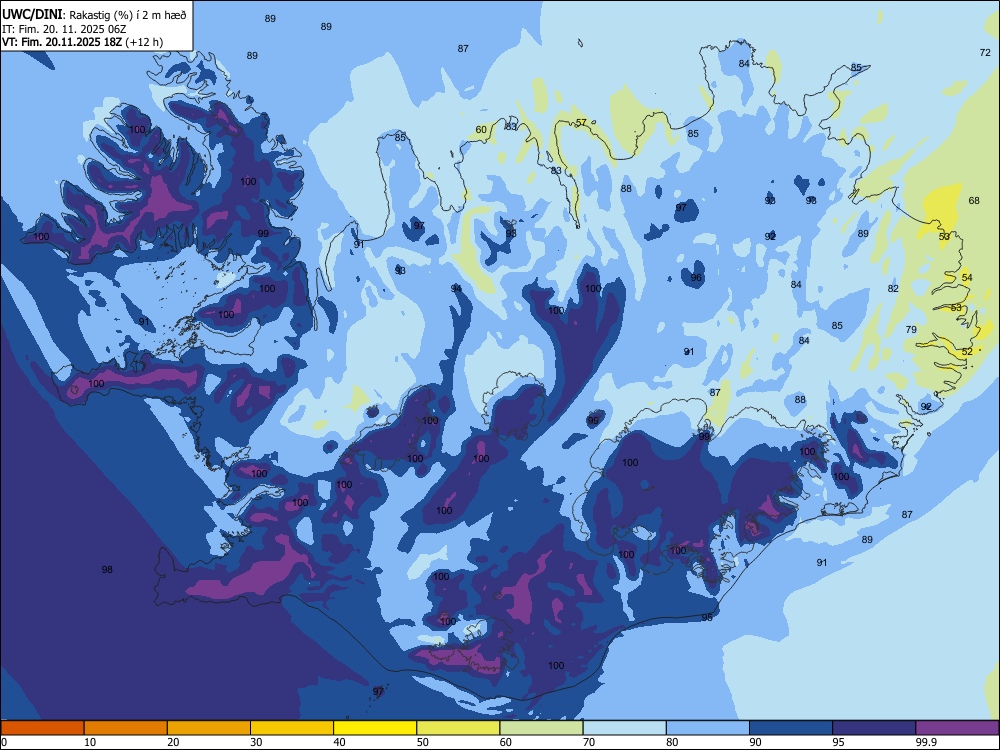Click the dark orange 0–10 legend swatch

click(x=42, y=728)
